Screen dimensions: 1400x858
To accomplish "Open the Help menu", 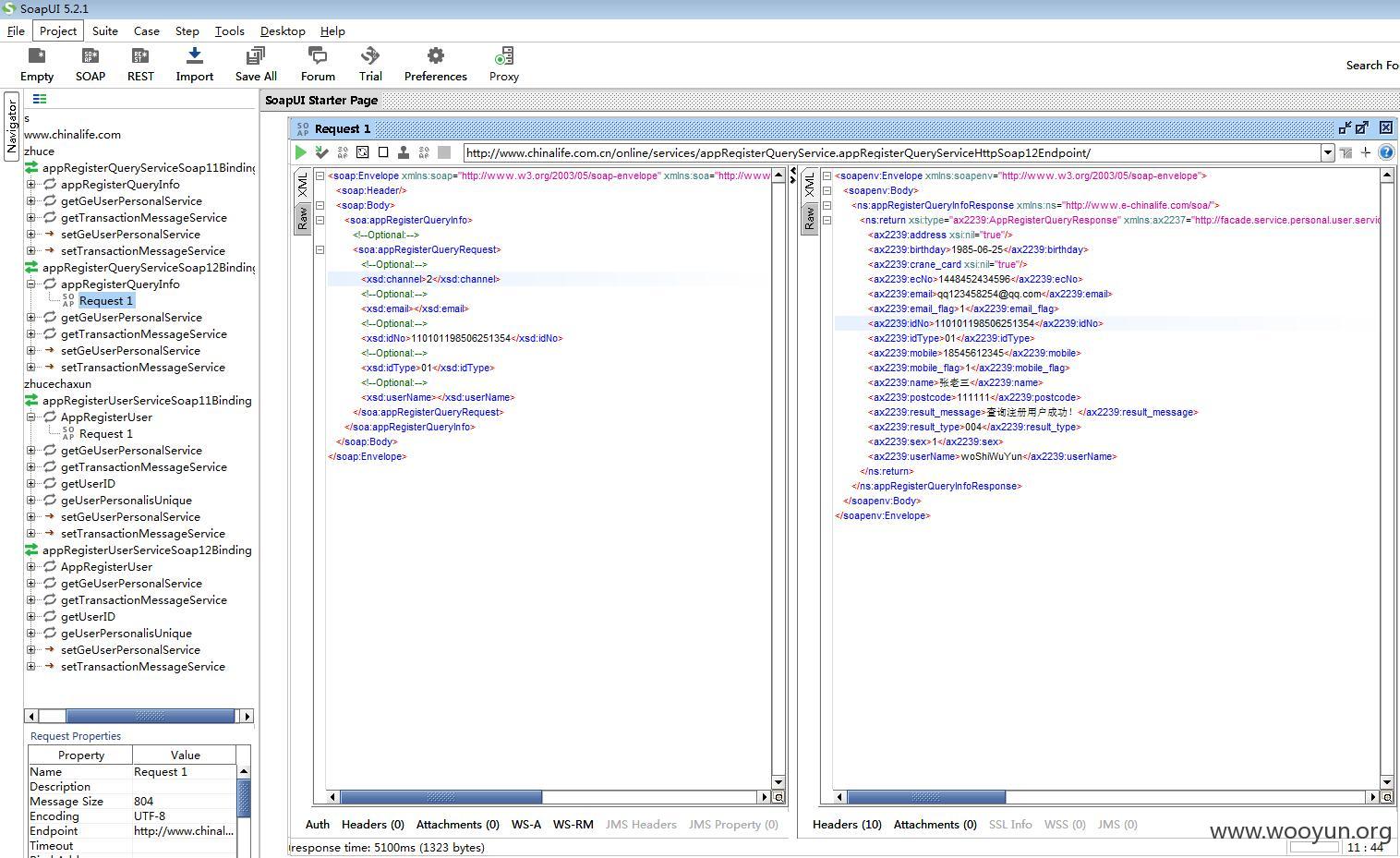I will [x=332, y=30].
